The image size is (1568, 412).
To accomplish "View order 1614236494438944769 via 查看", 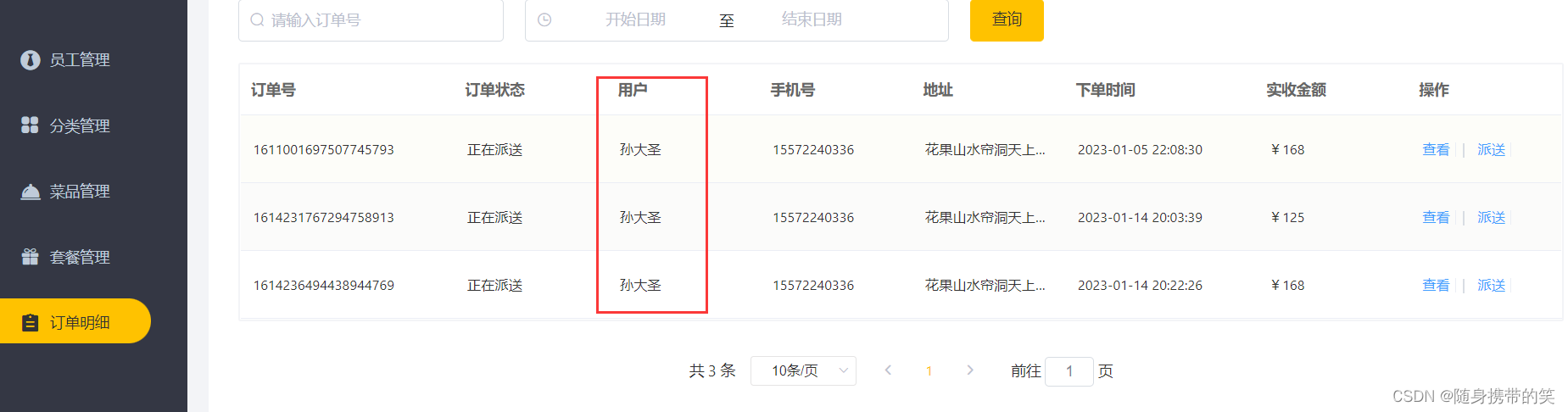I will tap(1436, 285).
